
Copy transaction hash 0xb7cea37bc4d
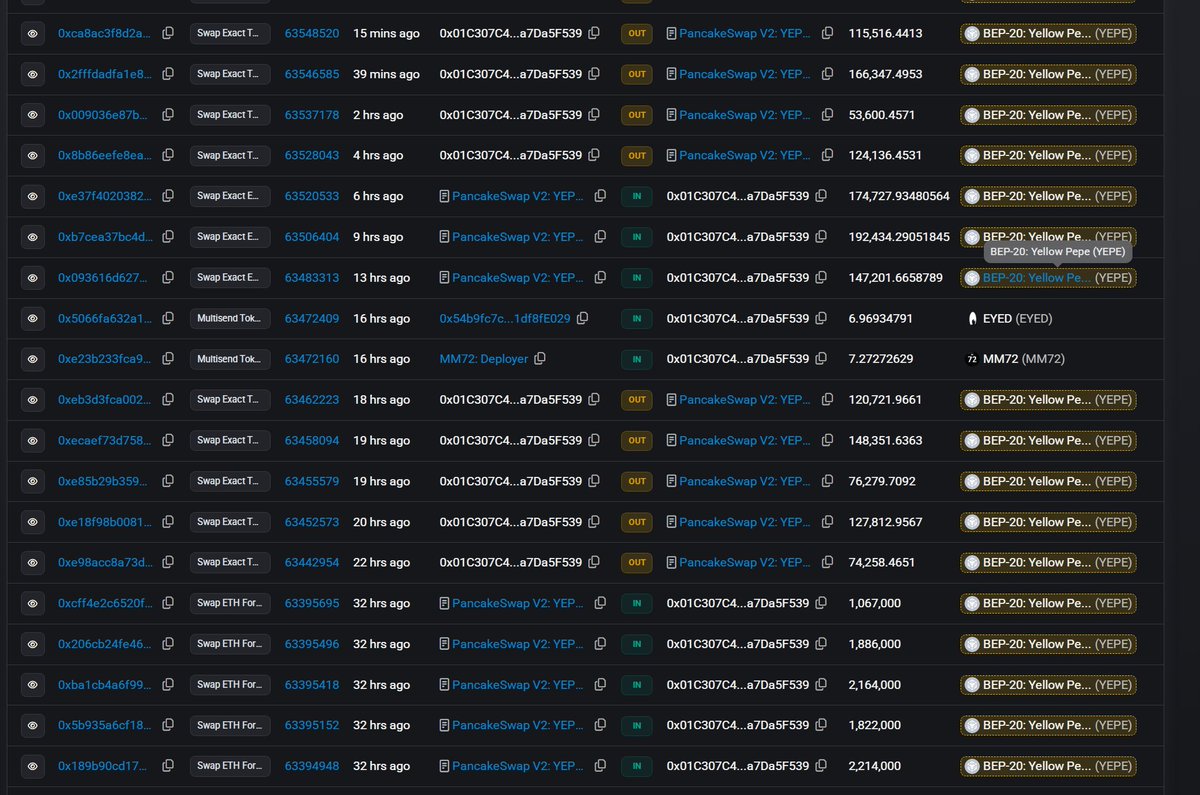click(x=168, y=237)
